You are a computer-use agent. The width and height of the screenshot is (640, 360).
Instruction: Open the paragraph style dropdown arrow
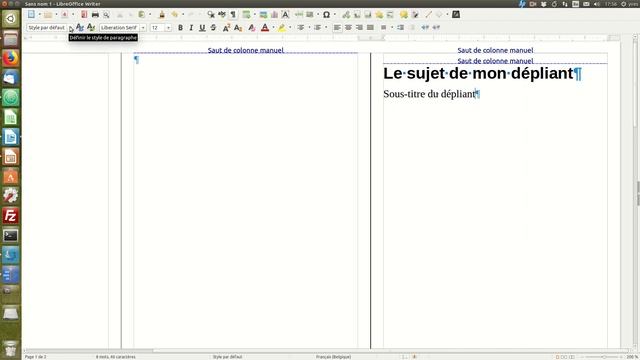(70, 28)
